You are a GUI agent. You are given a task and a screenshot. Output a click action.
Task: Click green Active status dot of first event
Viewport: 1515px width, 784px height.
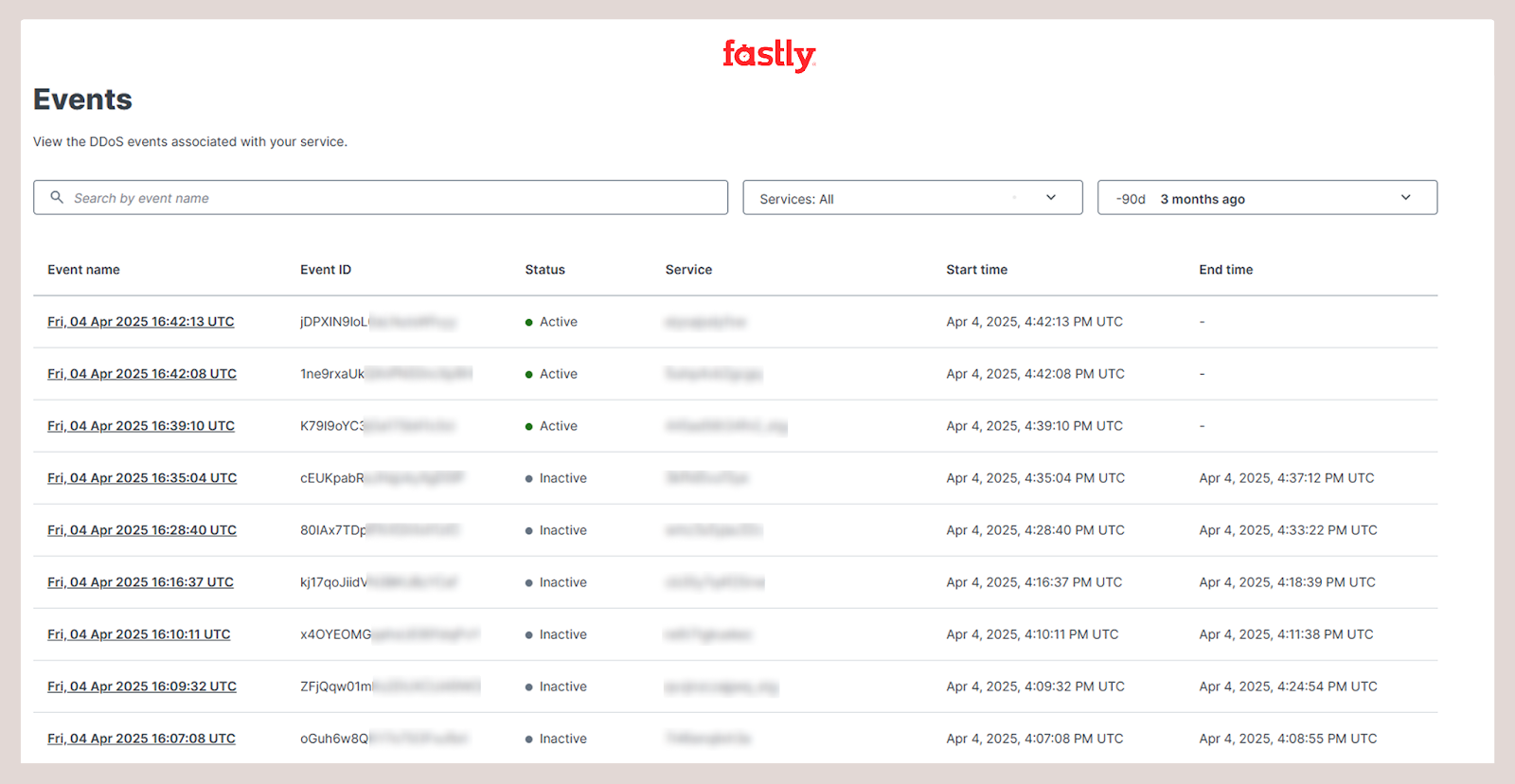(x=529, y=323)
